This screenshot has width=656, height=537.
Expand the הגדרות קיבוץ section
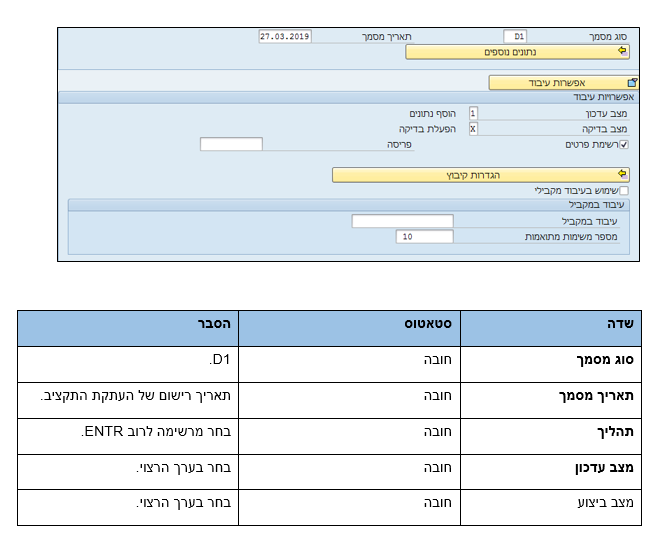pyautogui.click(x=480, y=174)
